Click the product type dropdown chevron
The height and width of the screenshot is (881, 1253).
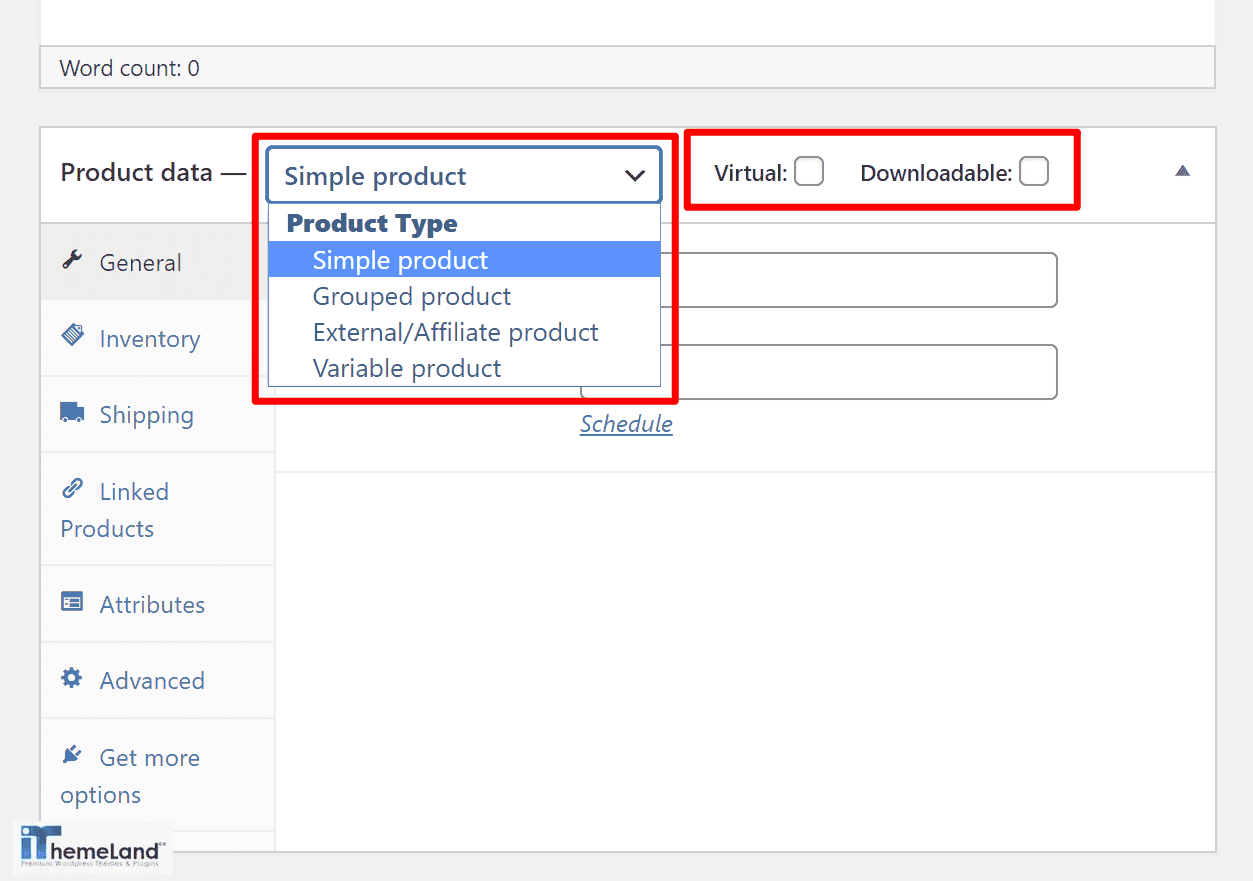pos(635,175)
